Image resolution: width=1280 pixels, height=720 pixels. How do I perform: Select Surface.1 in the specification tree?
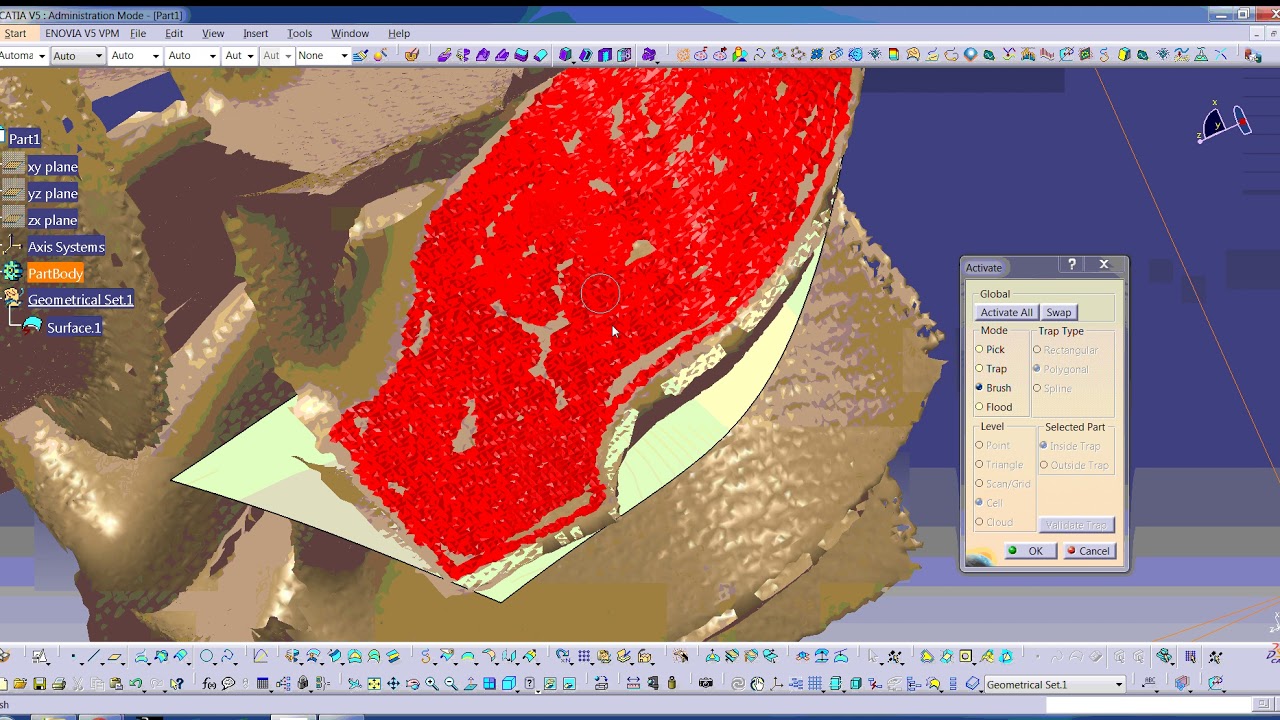[74, 327]
